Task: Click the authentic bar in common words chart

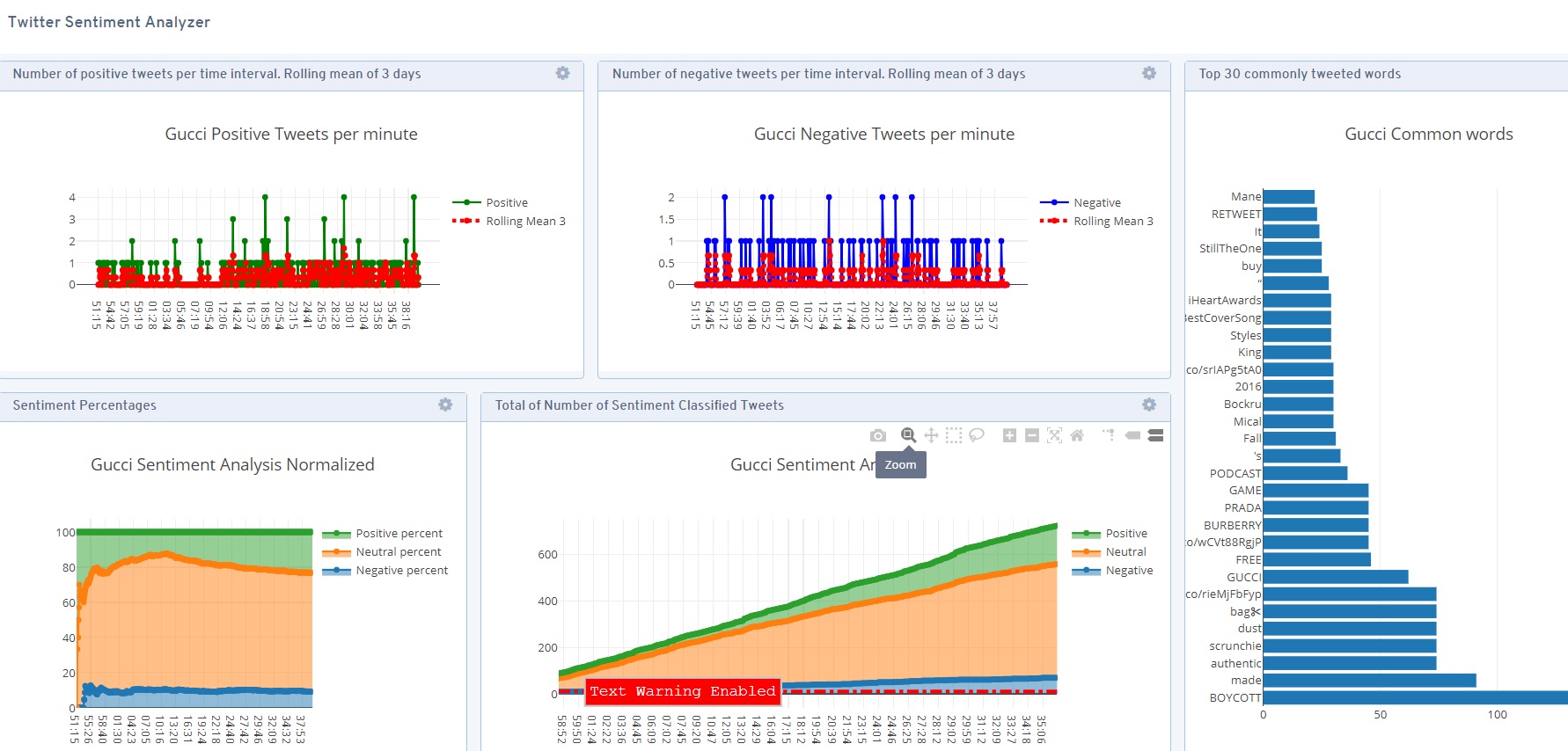Action: point(1350,663)
